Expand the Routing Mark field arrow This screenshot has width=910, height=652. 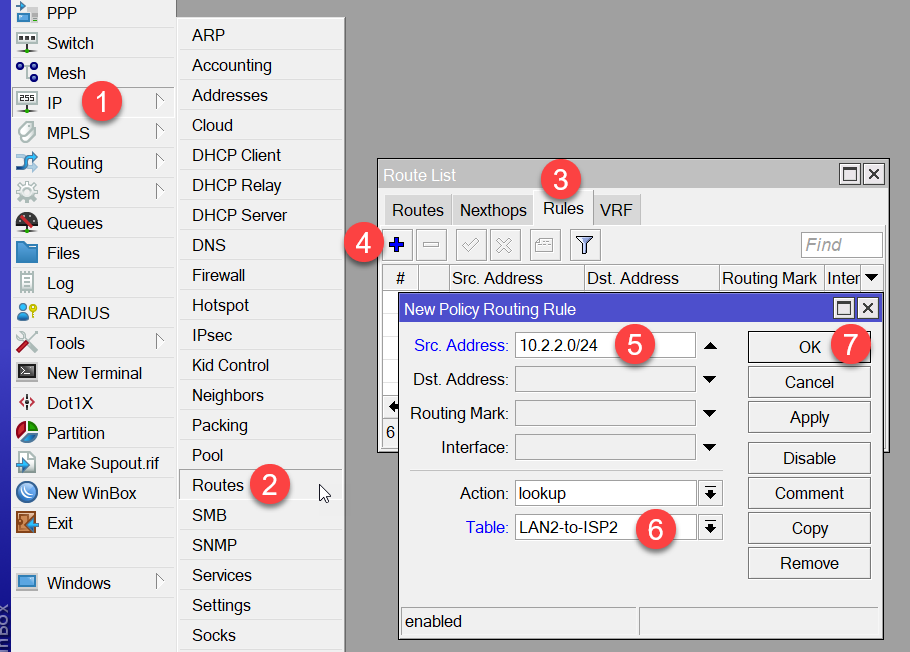point(710,414)
